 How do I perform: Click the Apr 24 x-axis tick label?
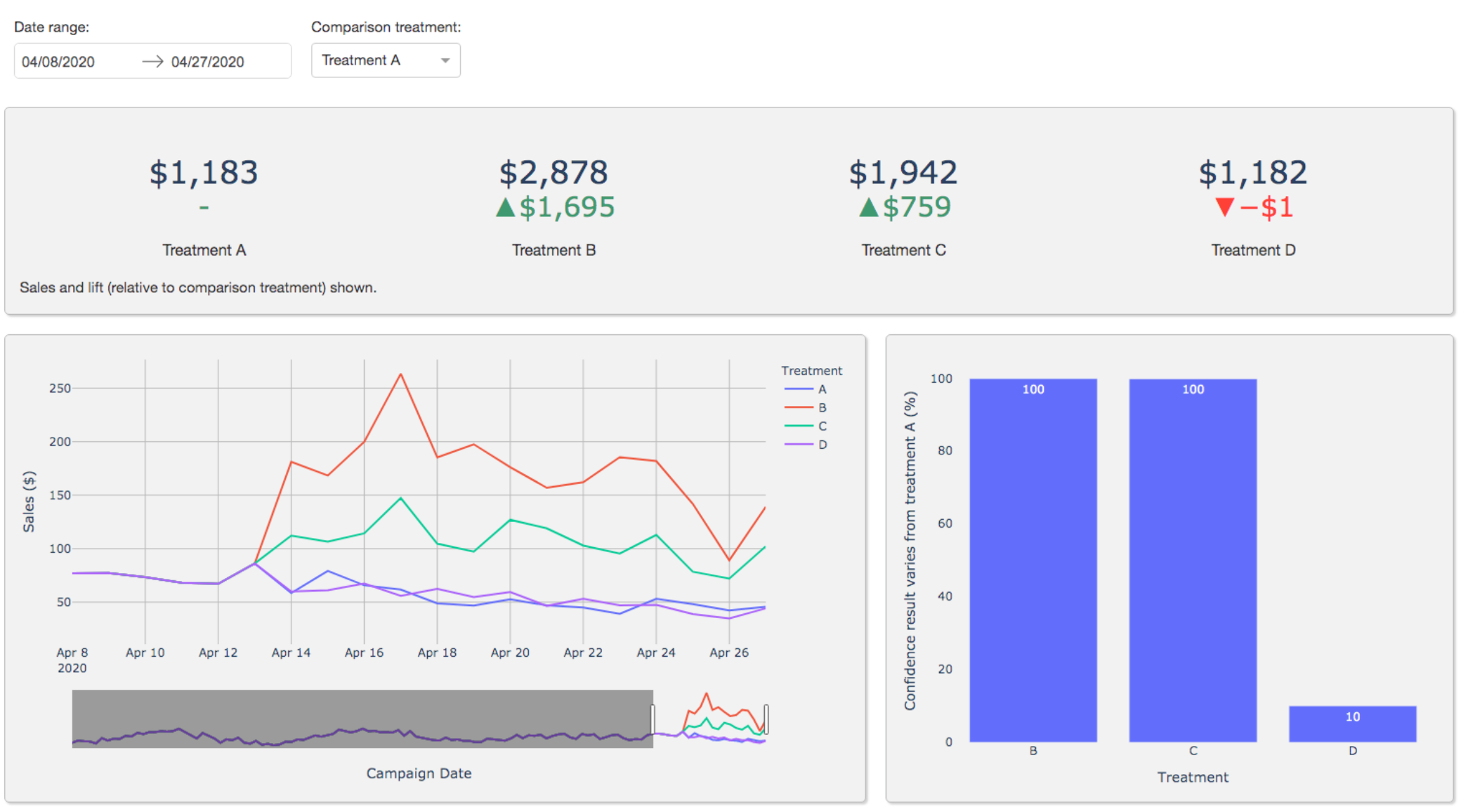point(656,653)
